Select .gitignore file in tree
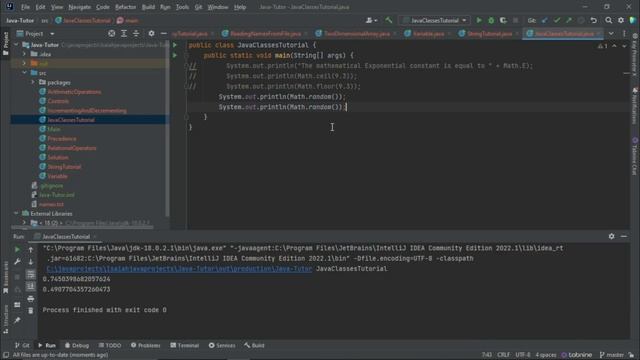Viewport: 640px width, 360px height. point(51,186)
